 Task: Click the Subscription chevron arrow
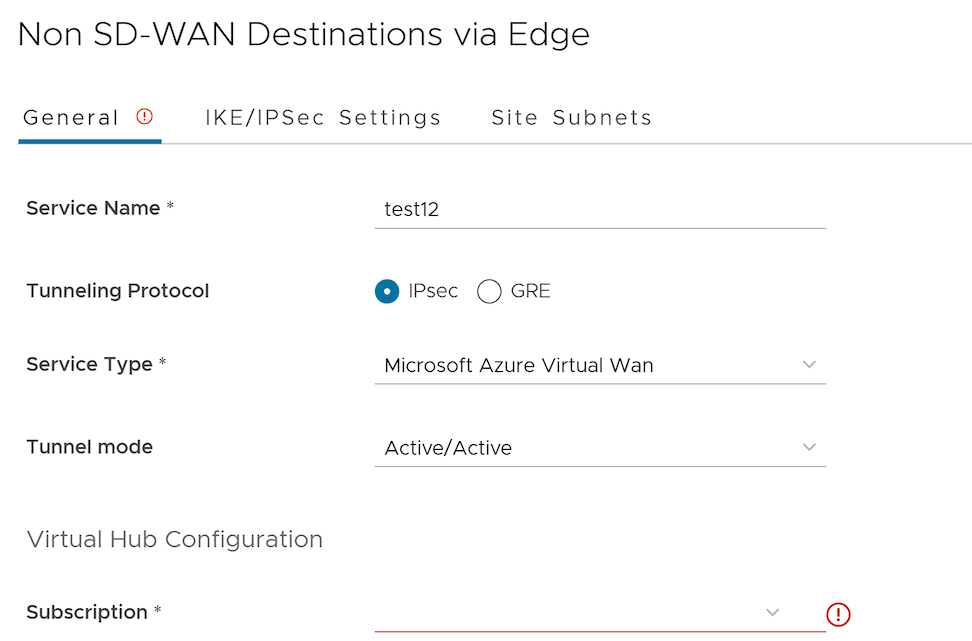tap(772, 612)
